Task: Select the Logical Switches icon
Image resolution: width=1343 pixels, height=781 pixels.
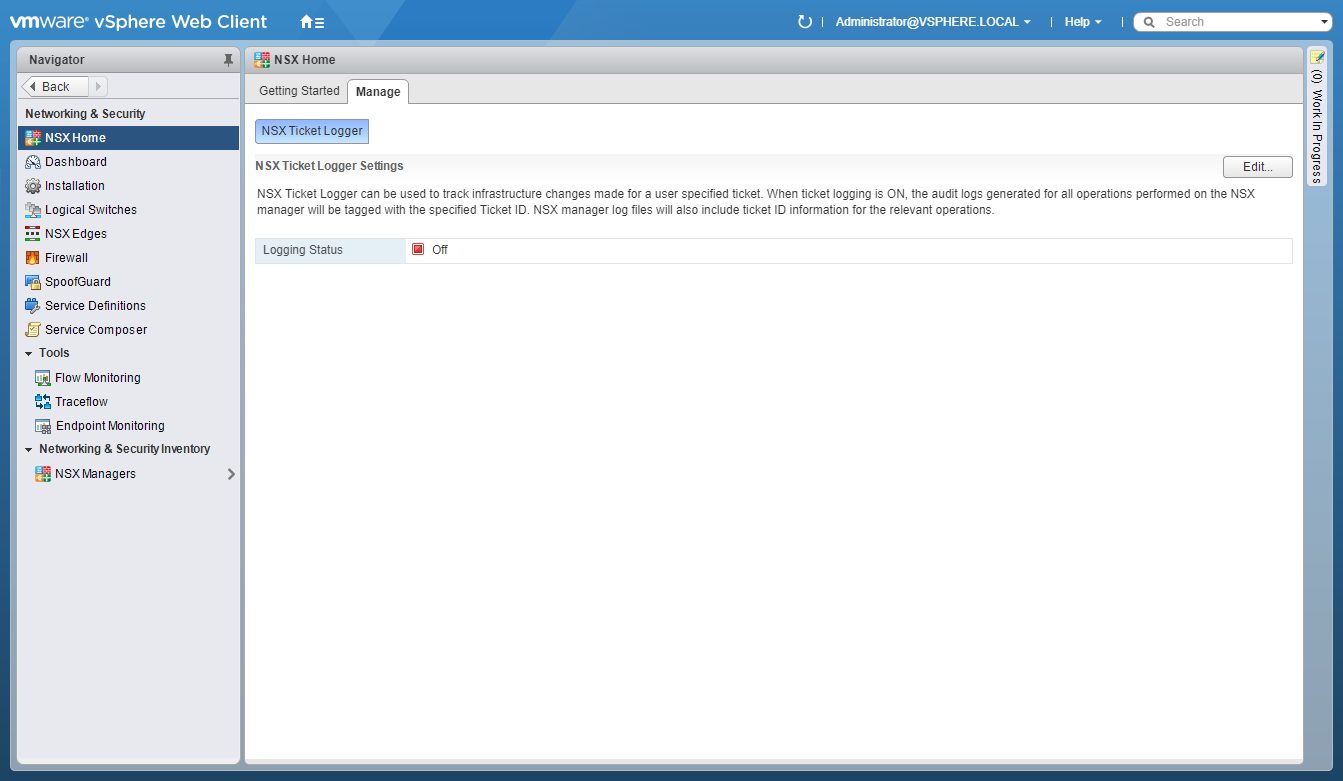Action: (33, 210)
